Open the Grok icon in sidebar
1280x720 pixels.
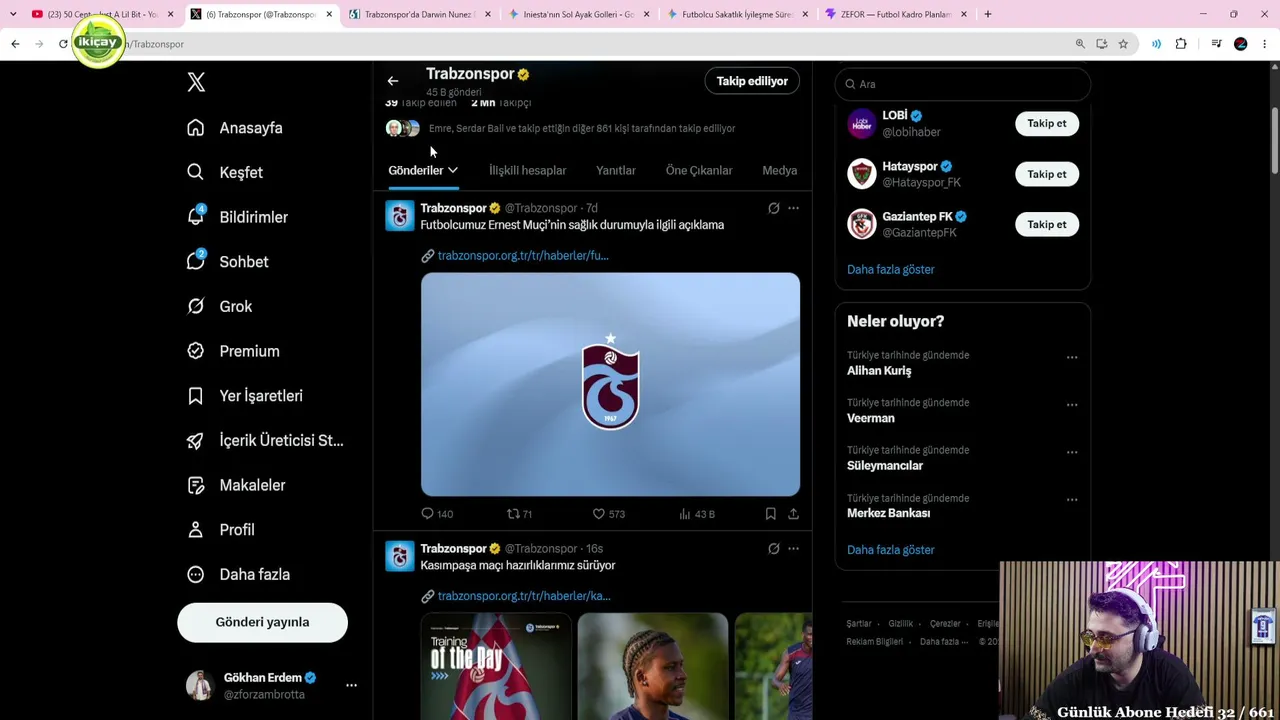196,306
